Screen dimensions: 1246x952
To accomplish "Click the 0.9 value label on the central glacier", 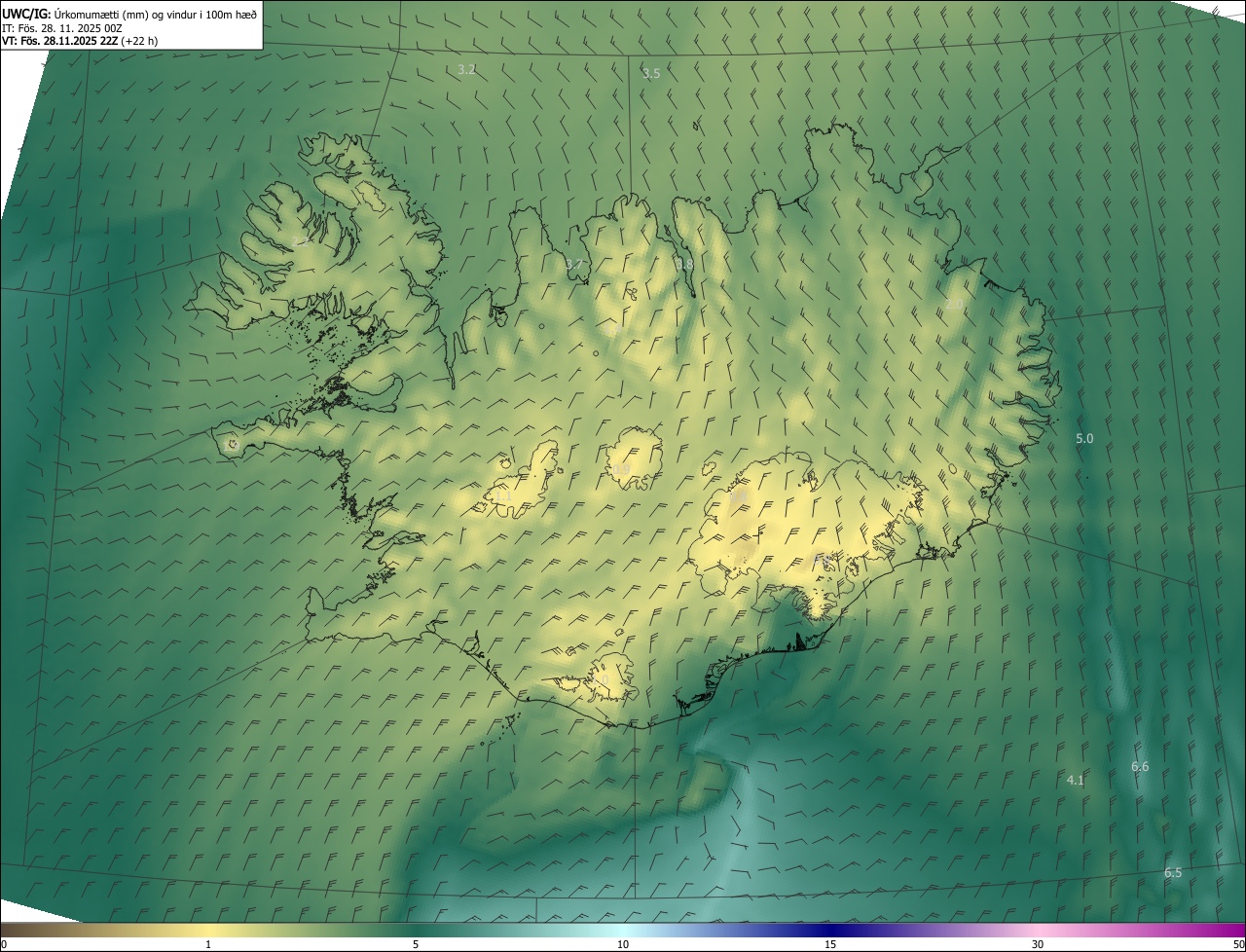I will pyautogui.click(x=621, y=469).
